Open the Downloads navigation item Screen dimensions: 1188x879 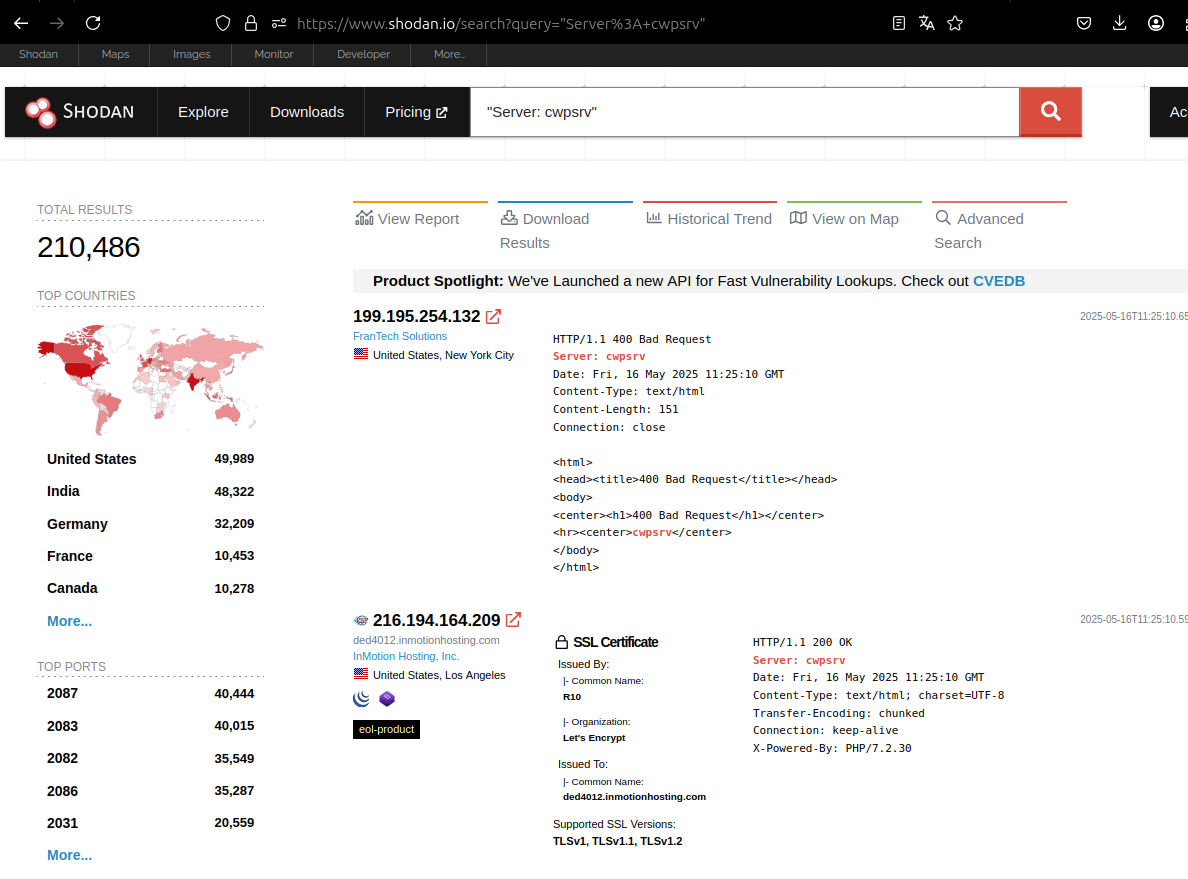coord(307,112)
